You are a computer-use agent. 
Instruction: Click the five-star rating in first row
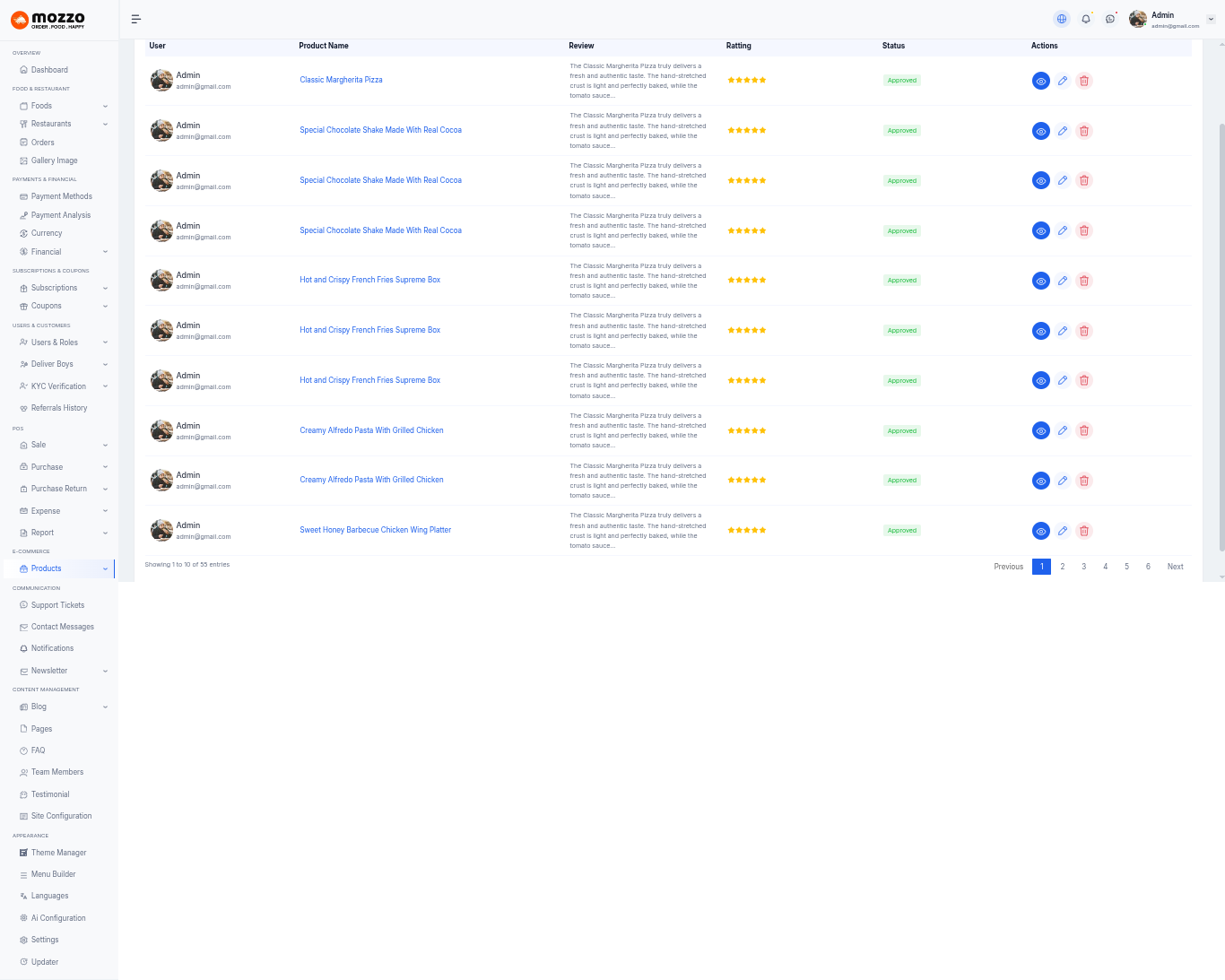(747, 81)
